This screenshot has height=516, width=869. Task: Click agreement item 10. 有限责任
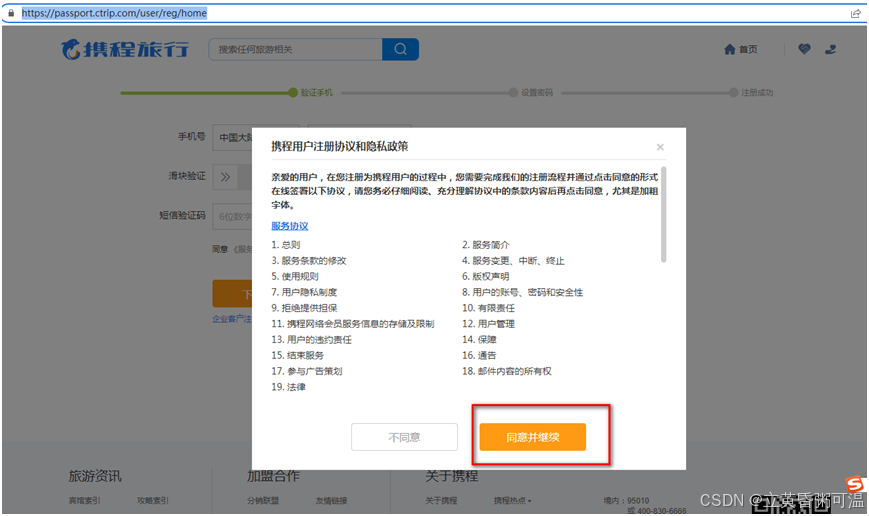click(488, 308)
